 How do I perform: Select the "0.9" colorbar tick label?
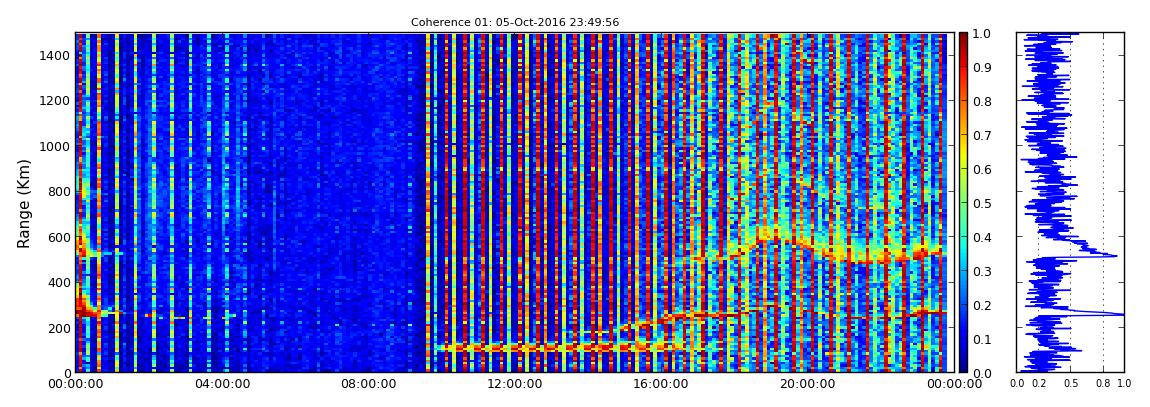983,67
